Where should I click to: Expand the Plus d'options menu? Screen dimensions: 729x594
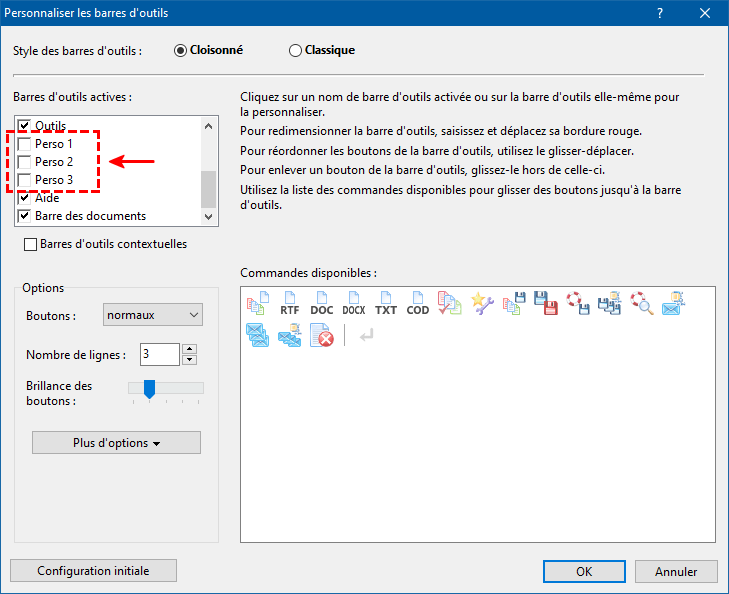coord(116,443)
